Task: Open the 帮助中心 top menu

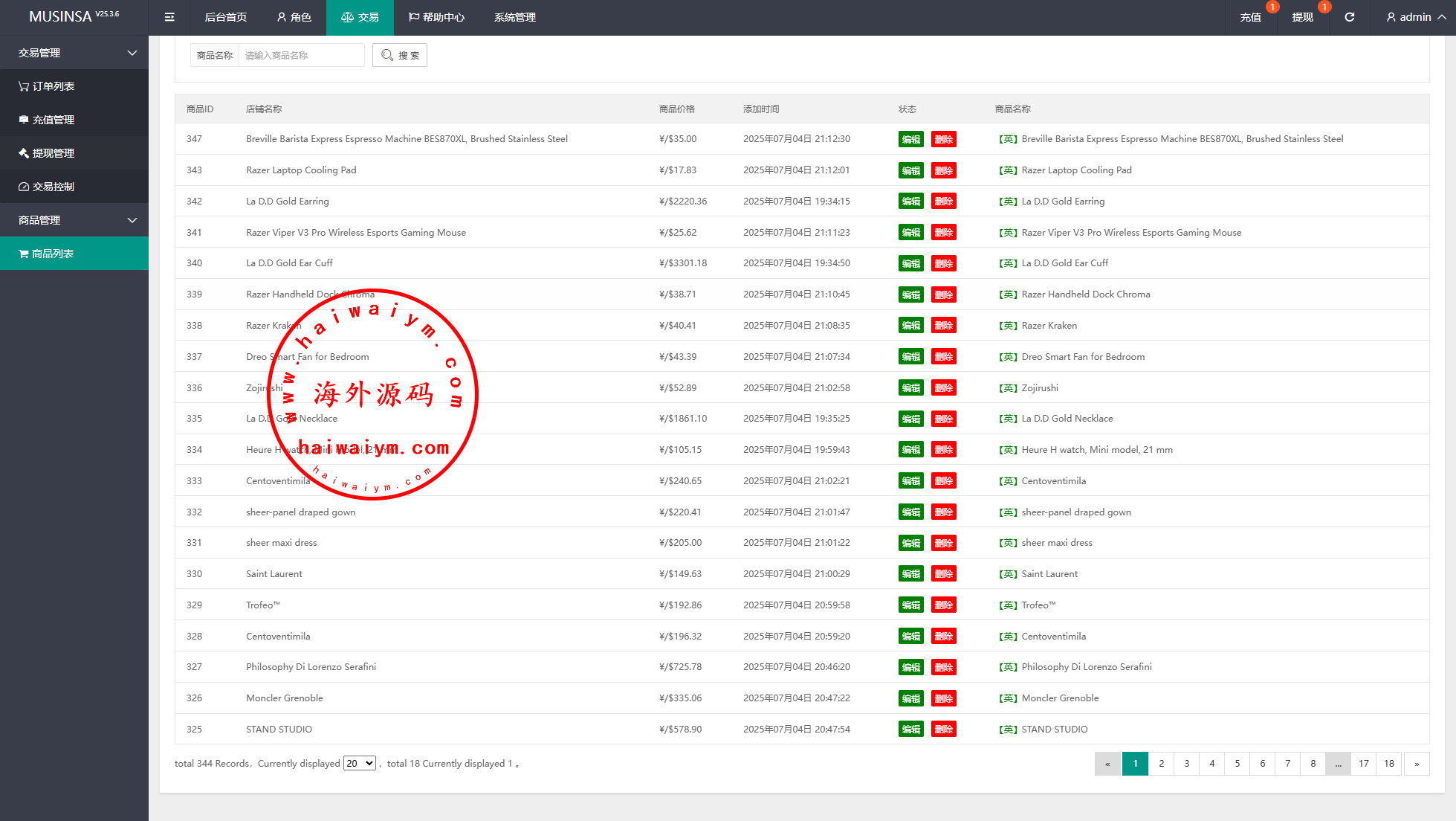Action: click(436, 17)
